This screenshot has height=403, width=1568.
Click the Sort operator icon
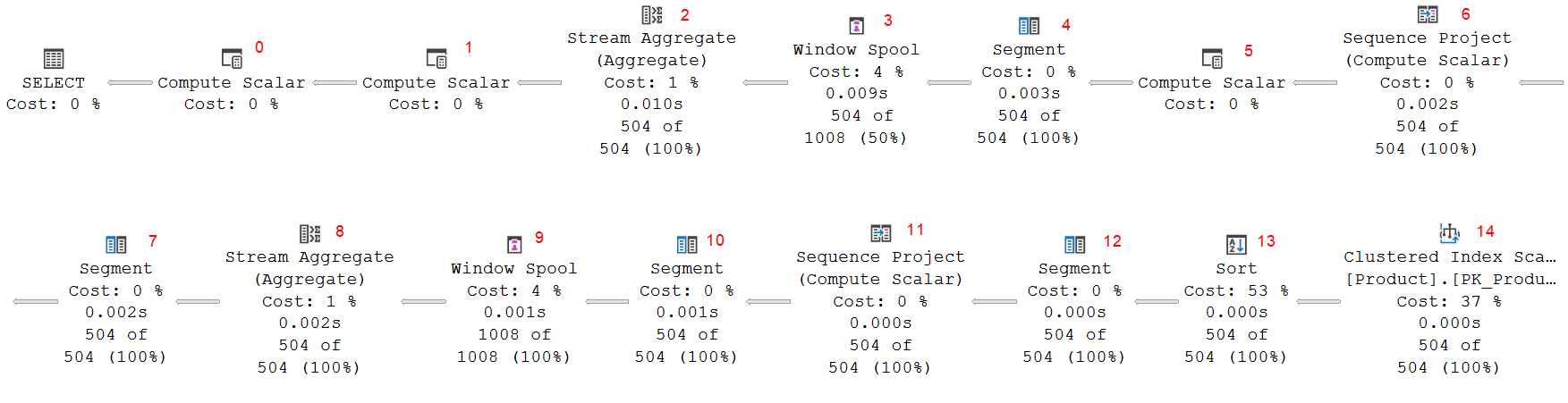tap(1236, 245)
